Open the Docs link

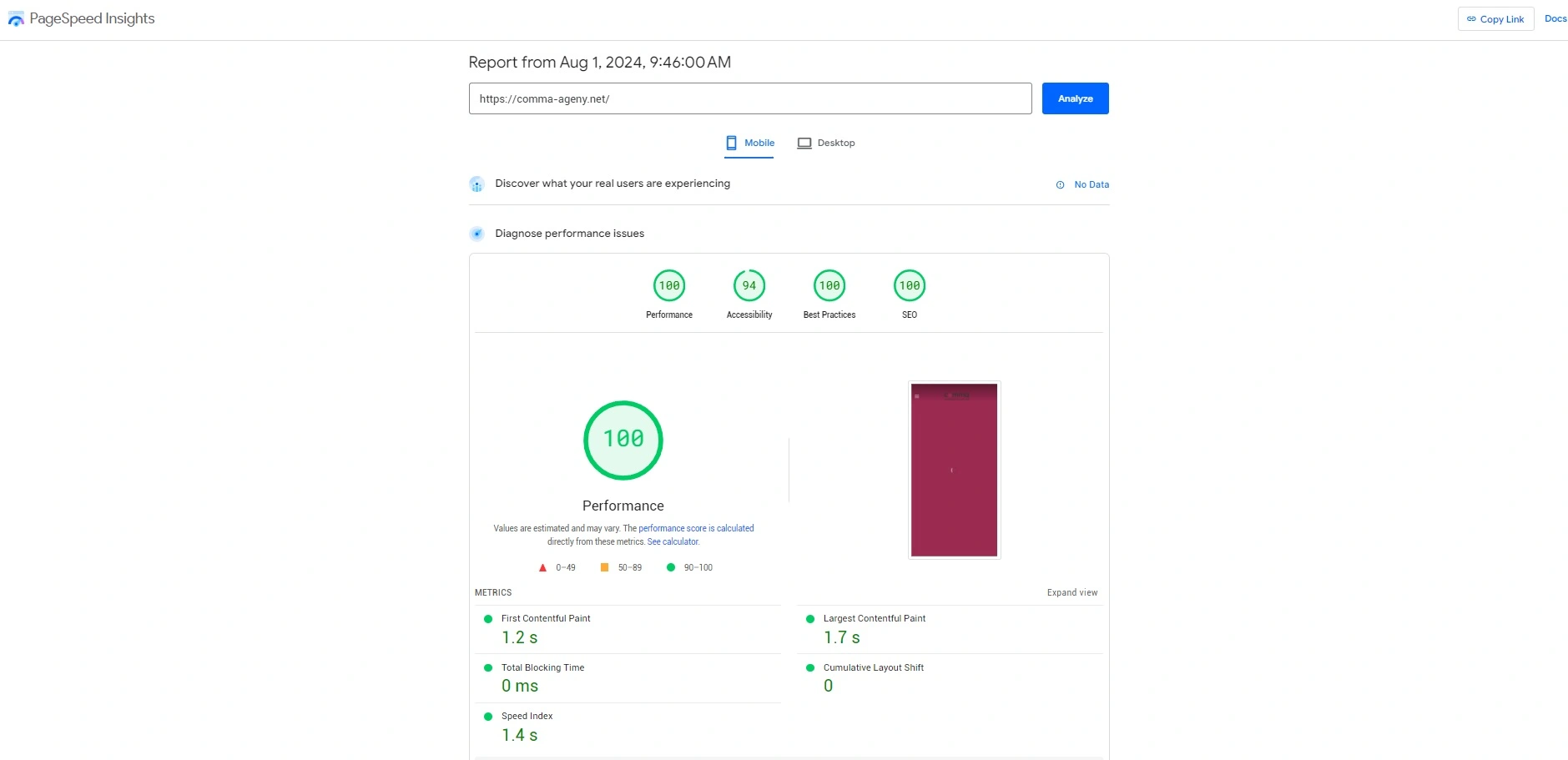click(x=1555, y=19)
